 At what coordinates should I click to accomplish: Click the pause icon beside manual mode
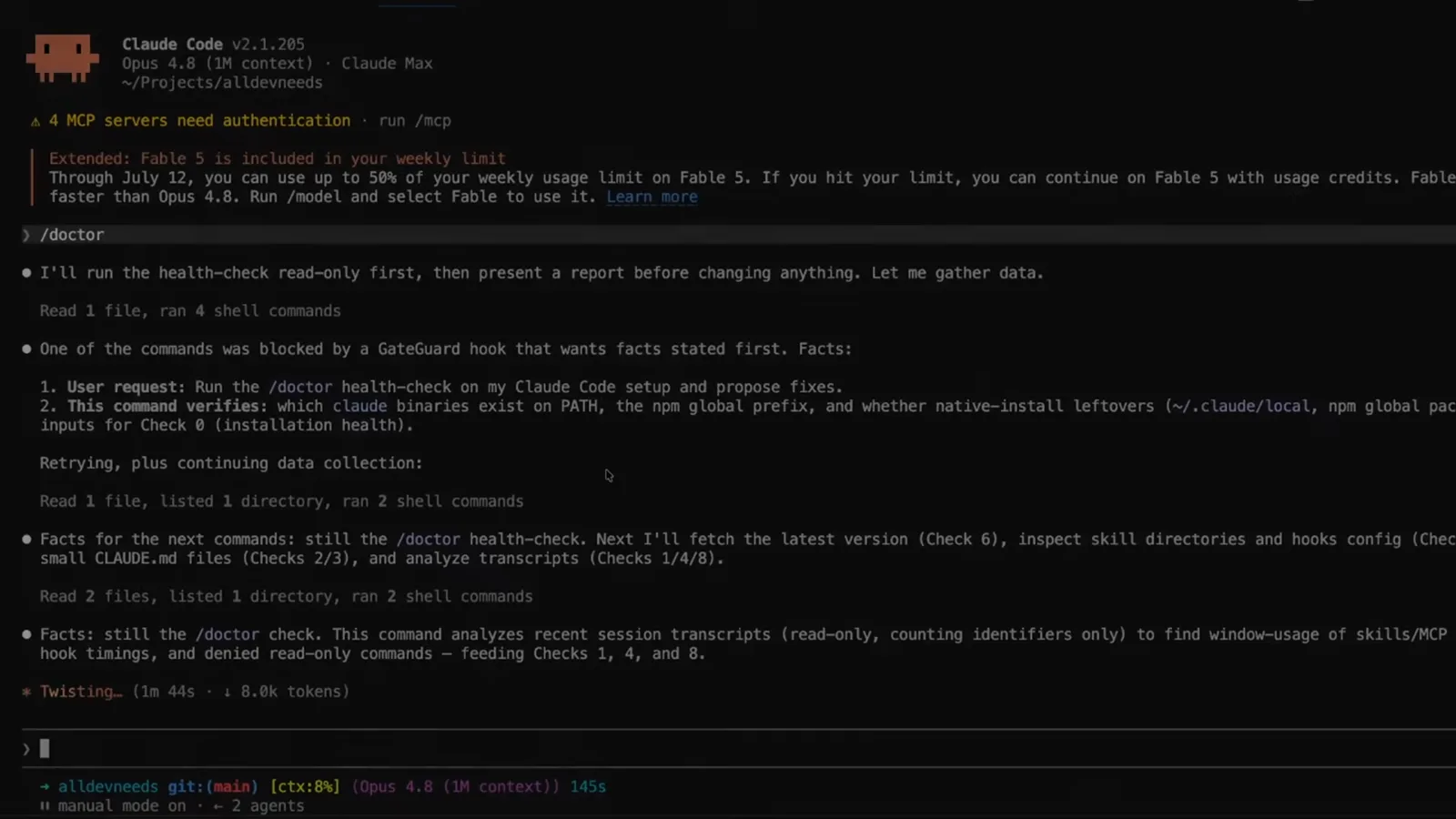(x=44, y=806)
